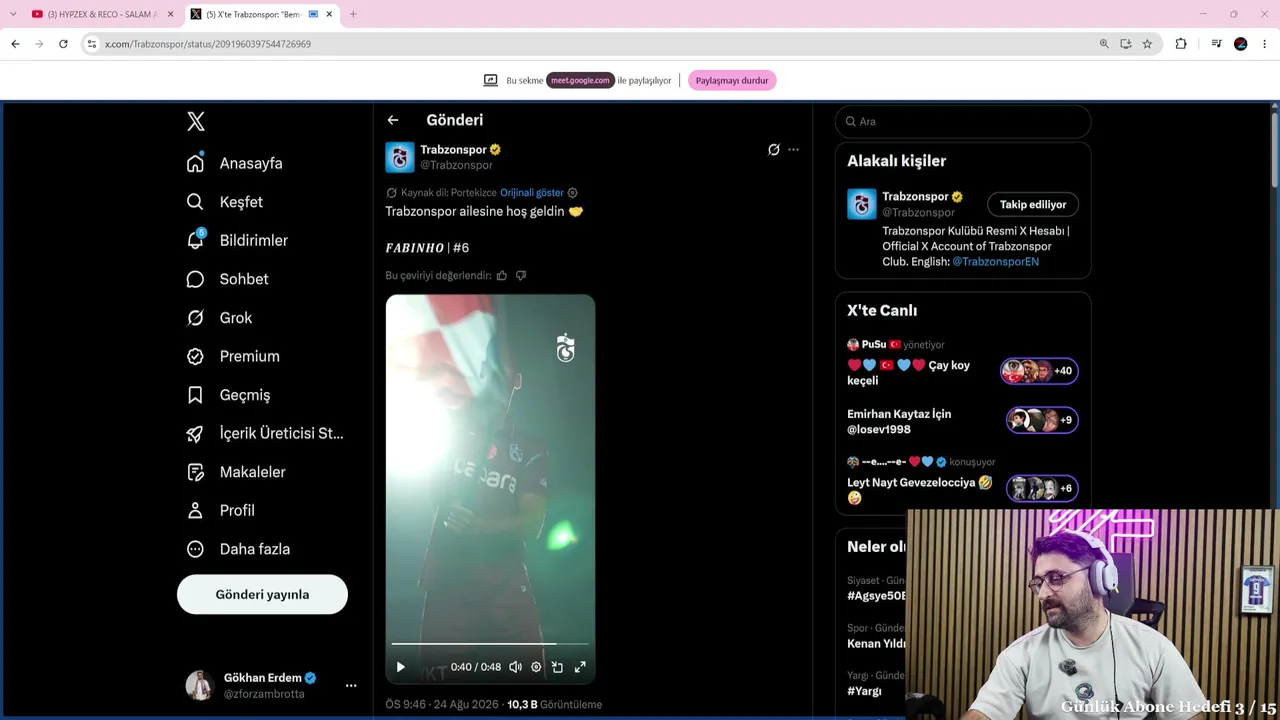
Task: Click Orijinali göster link
Action: click(532, 193)
